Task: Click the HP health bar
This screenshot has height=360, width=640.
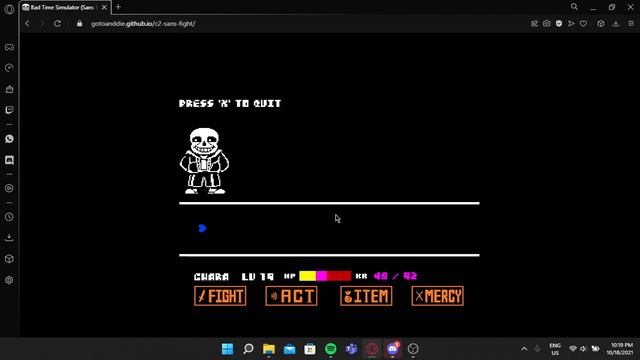Action: (325, 276)
